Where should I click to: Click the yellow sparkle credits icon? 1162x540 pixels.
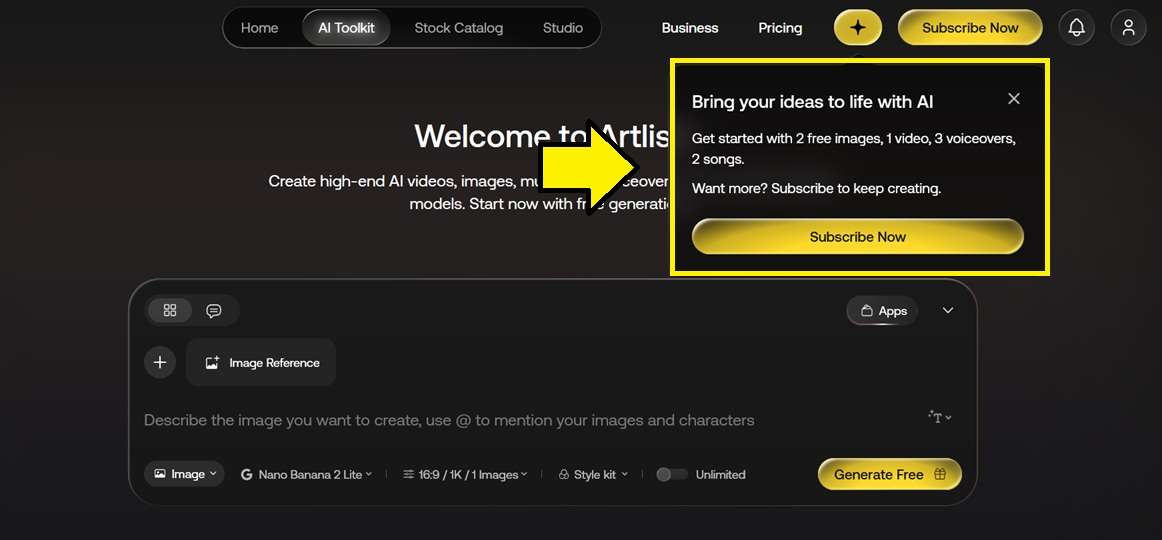click(857, 28)
